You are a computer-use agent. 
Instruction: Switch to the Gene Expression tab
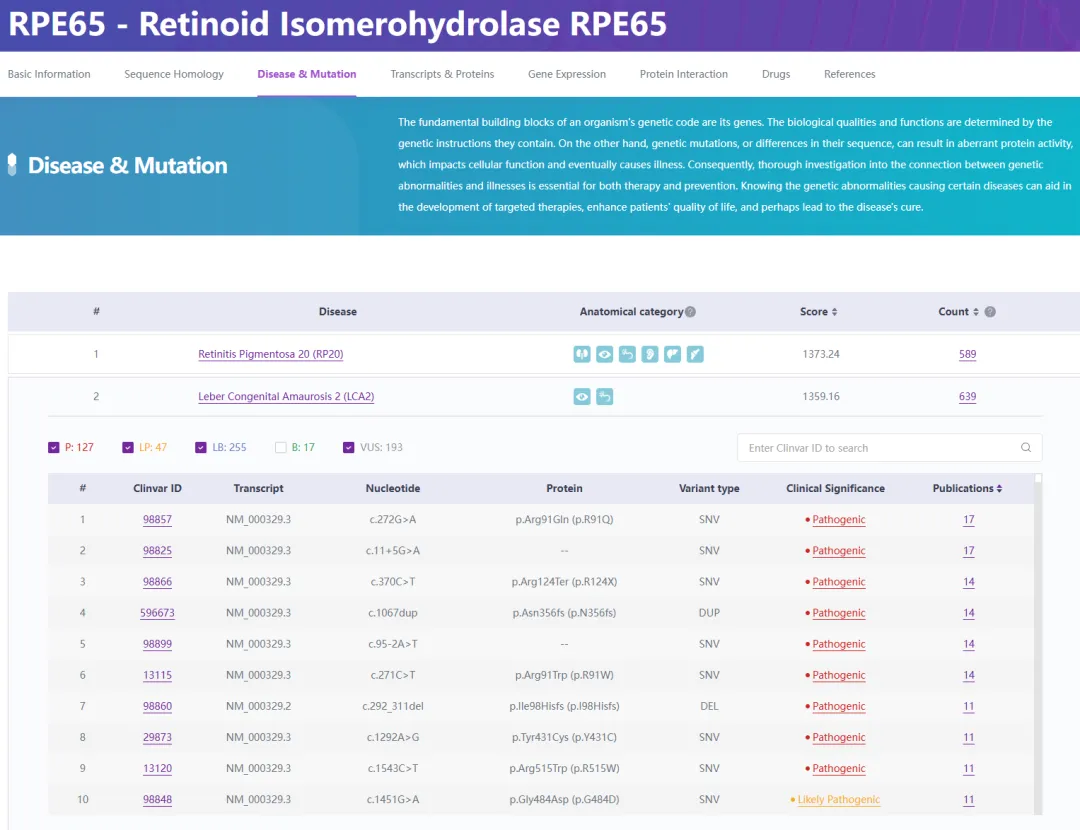(x=567, y=74)
